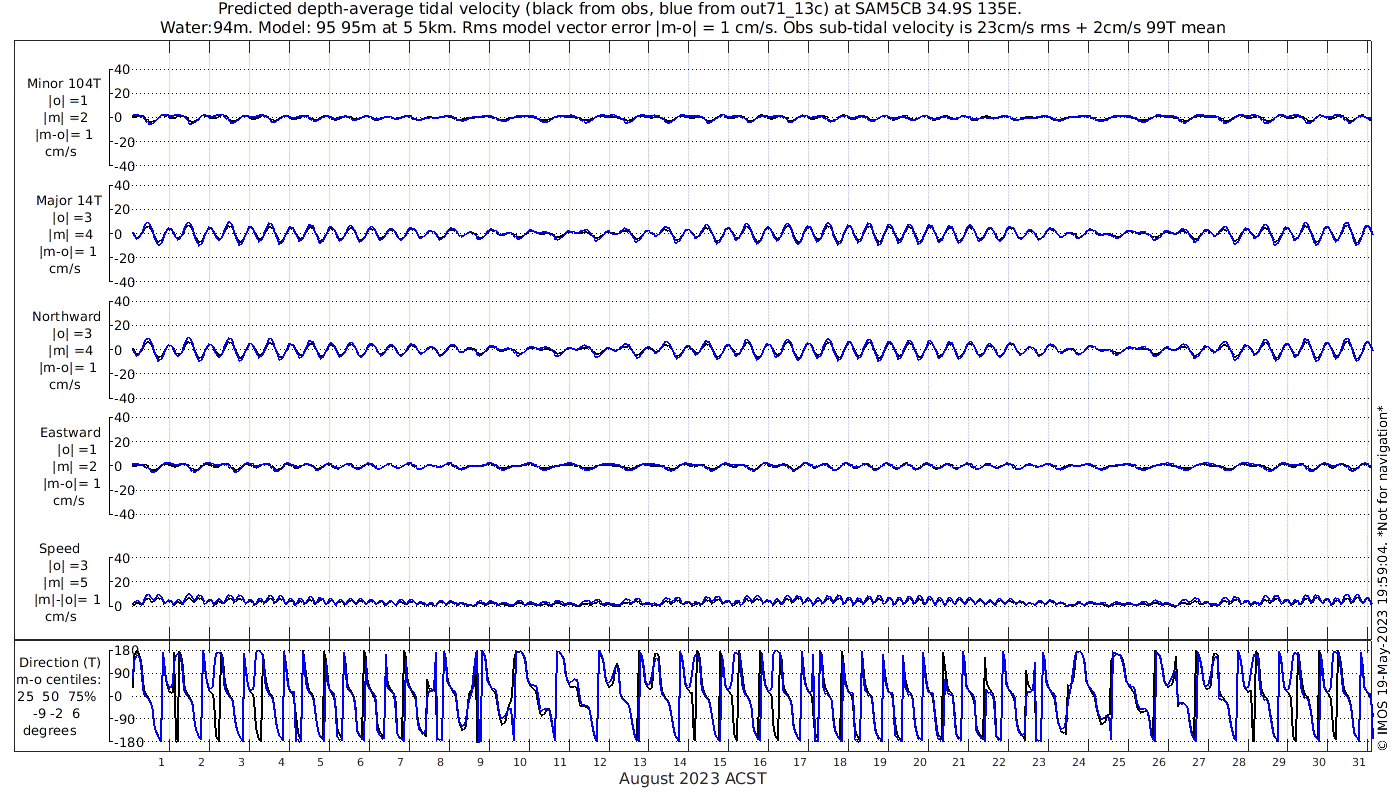Select "|m|-|o|= 1" in the Speed panel

68,599
